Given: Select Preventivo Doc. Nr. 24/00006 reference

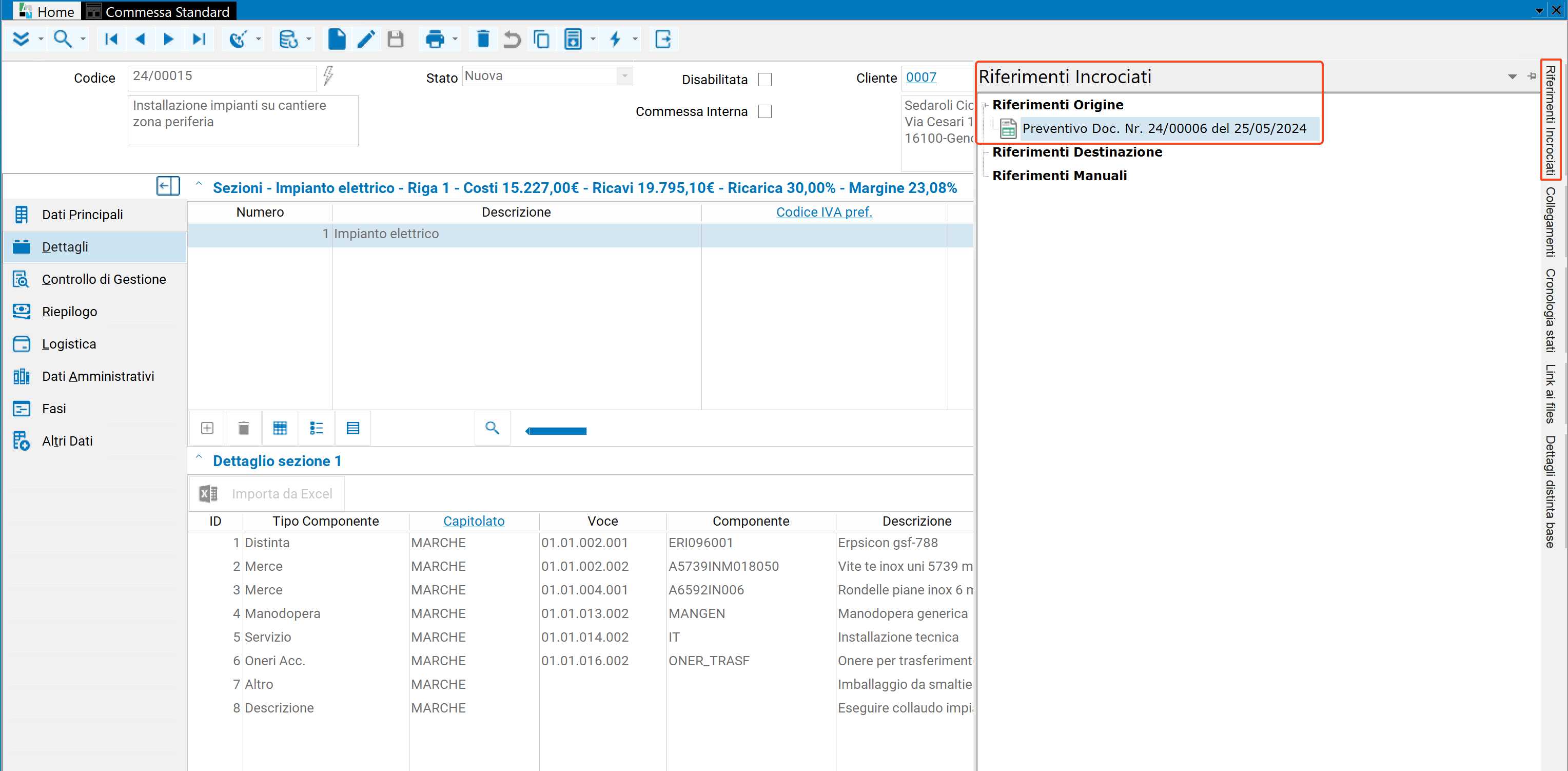Looking at the screenshot, I should click(x=1164, y=128).
